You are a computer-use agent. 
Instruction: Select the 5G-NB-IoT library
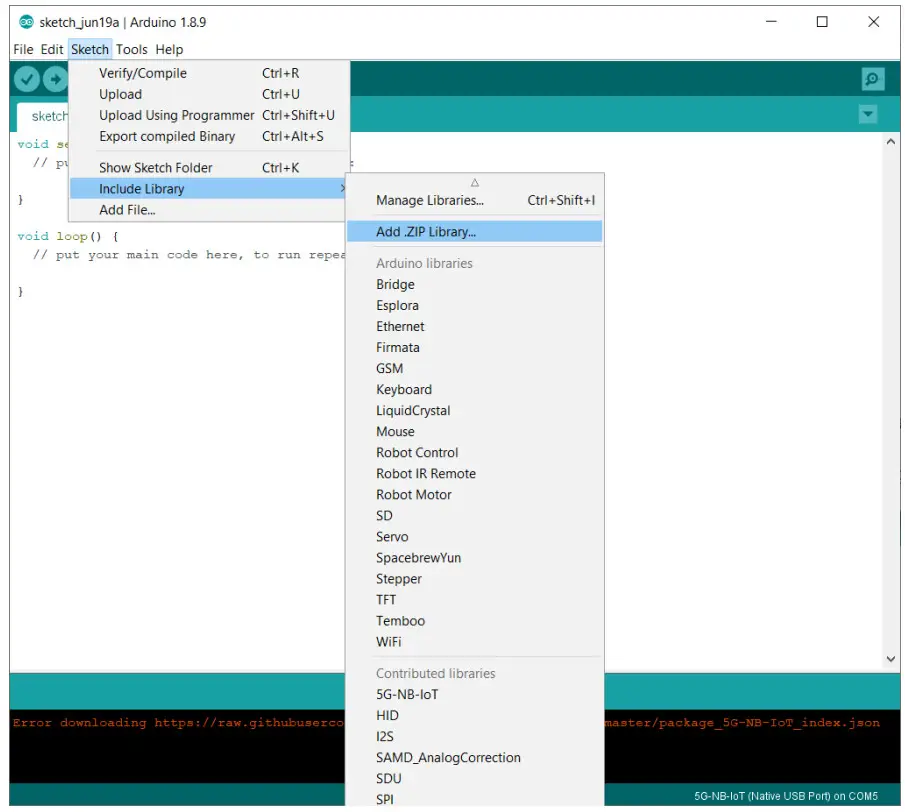[407, 694]
